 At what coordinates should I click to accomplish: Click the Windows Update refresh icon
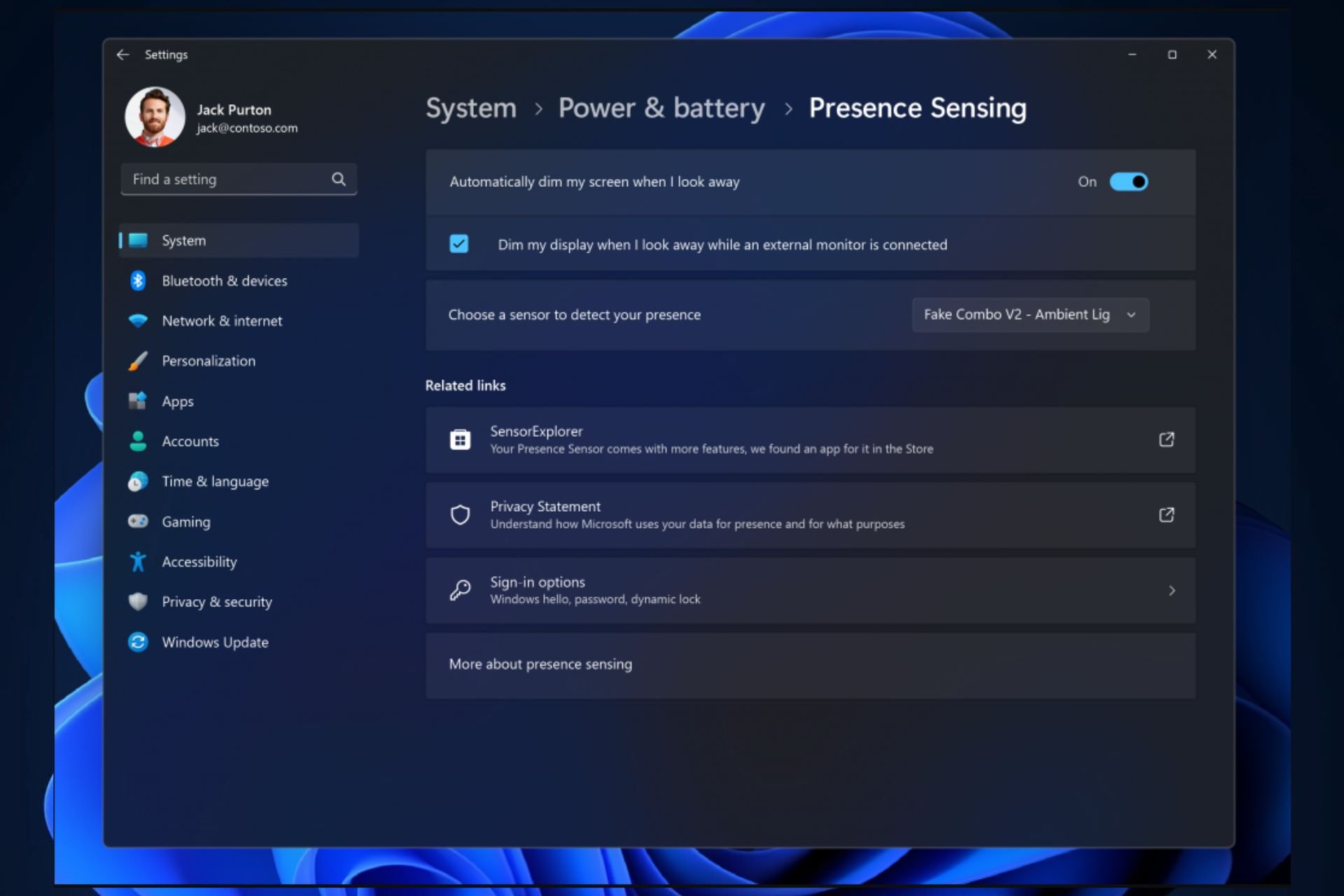pyautogui.click(x=137, y=642)
